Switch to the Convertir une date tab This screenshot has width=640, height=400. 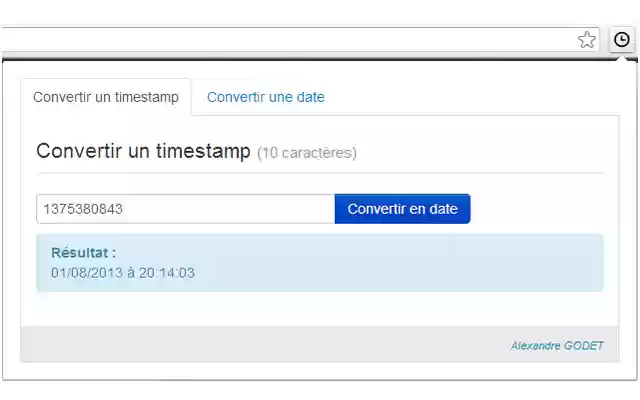tap(266, 97)
